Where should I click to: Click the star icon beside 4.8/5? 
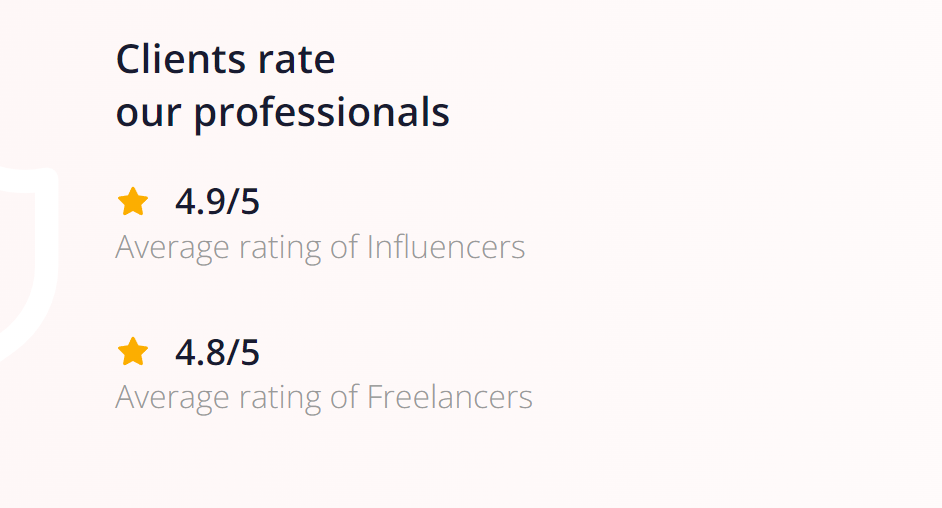coord(133,352)
